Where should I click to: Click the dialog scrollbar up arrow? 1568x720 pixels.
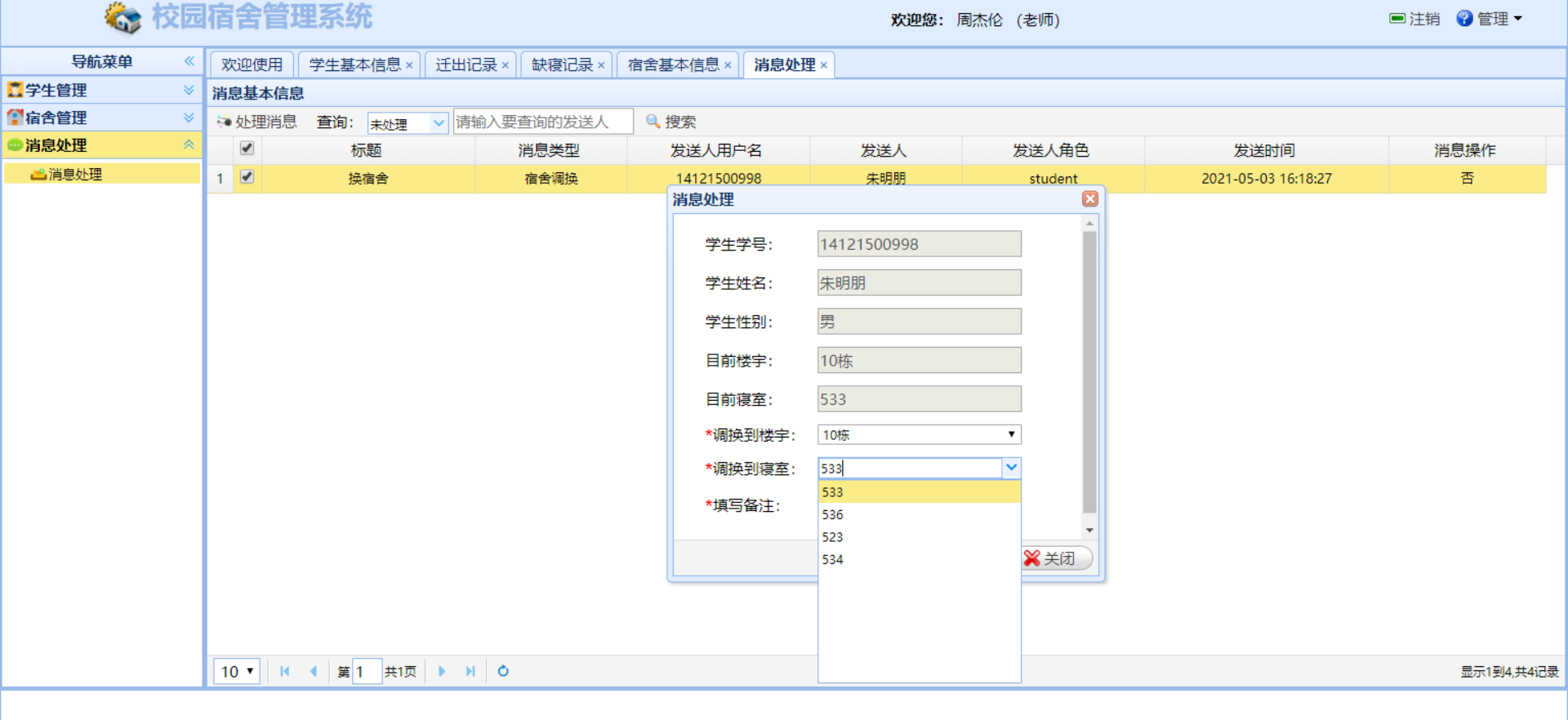[x=1089, y=223]
